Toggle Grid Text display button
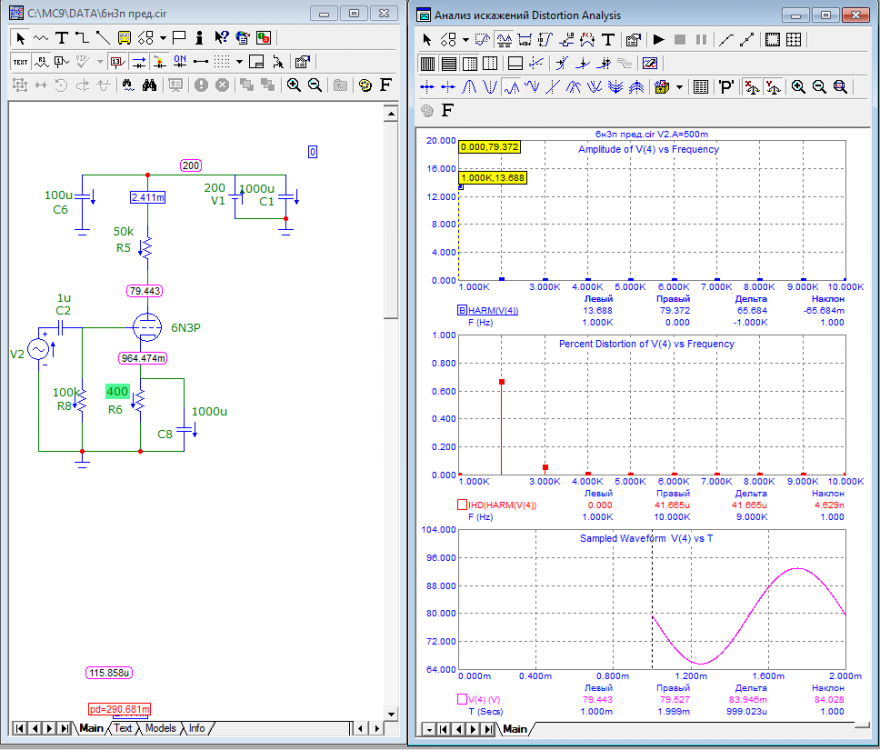Screen dimensions: 880x750 tap(20, 61)
